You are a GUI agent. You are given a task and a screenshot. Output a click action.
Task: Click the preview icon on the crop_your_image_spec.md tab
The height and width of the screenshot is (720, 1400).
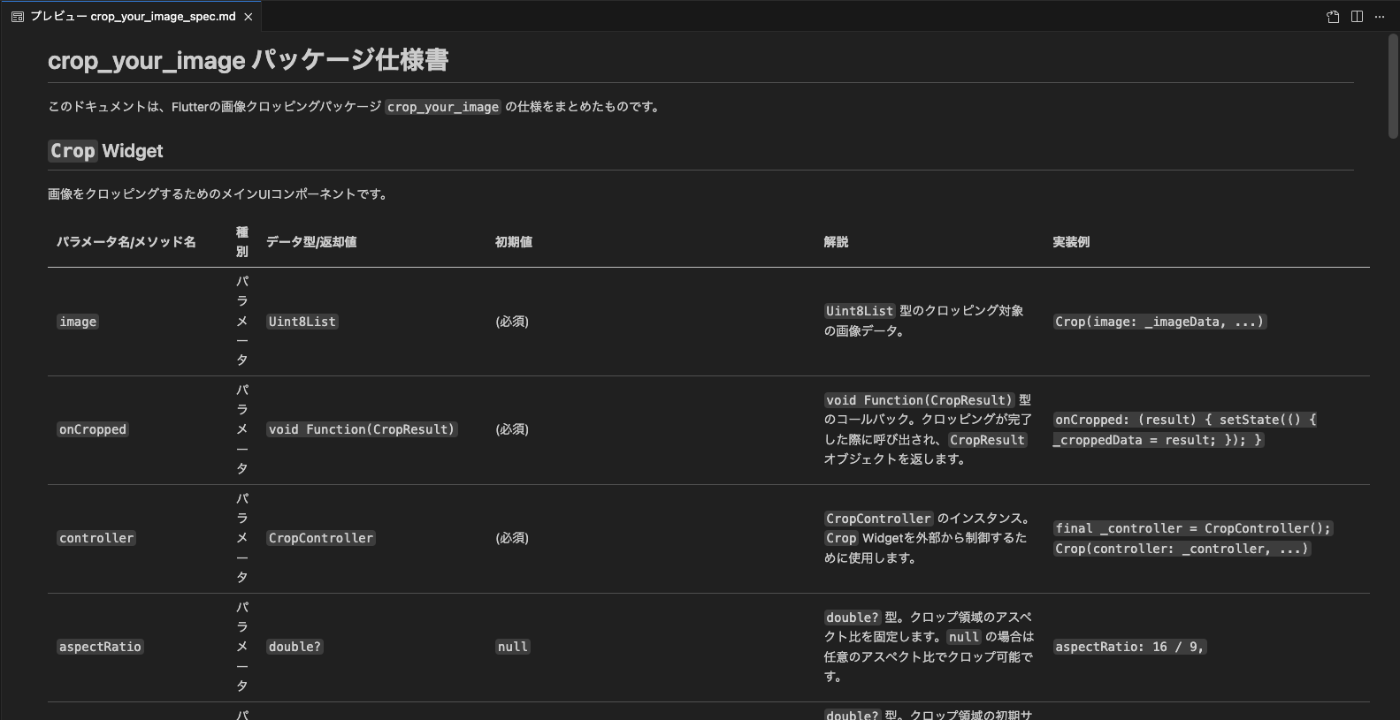click(x=17, y=16)
